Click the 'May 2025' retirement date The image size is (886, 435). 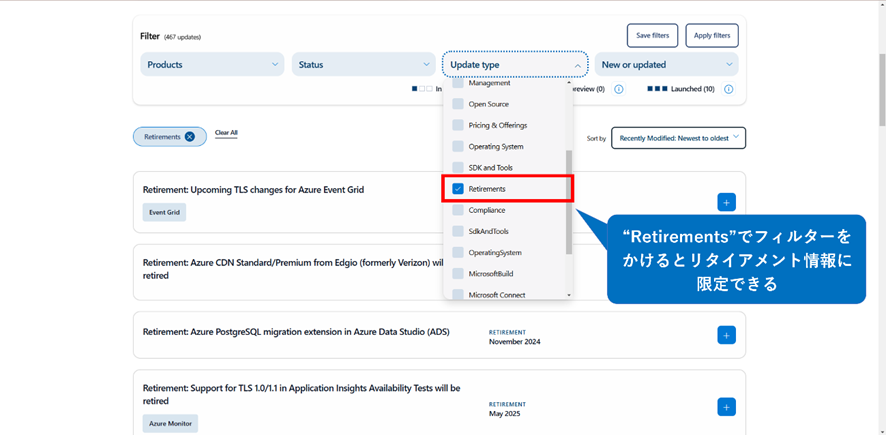[505, 414]
